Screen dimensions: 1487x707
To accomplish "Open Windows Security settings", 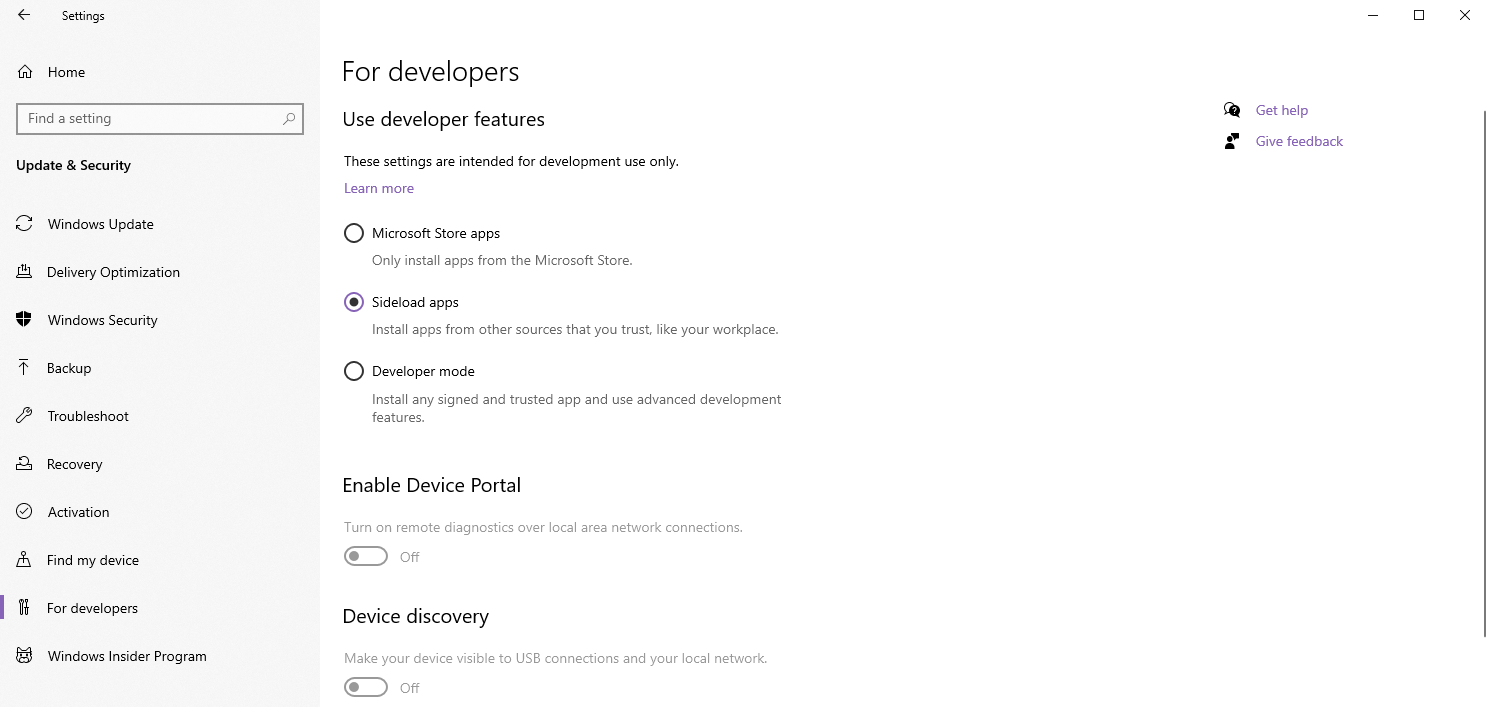I will pyautogui.click(x=24, y=320).
